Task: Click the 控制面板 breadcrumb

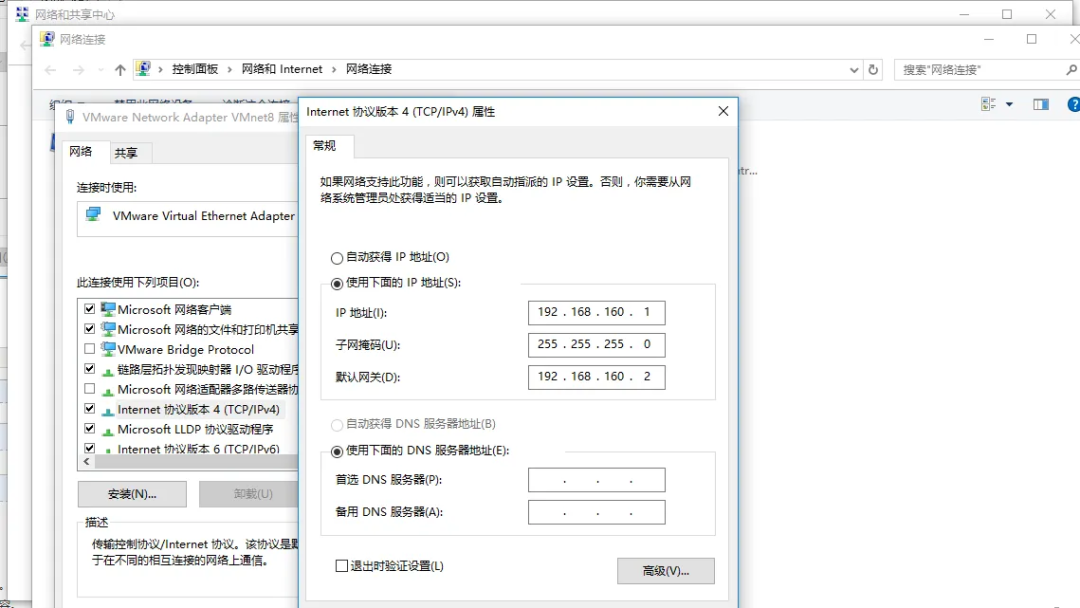Action: tap(195, 69)
